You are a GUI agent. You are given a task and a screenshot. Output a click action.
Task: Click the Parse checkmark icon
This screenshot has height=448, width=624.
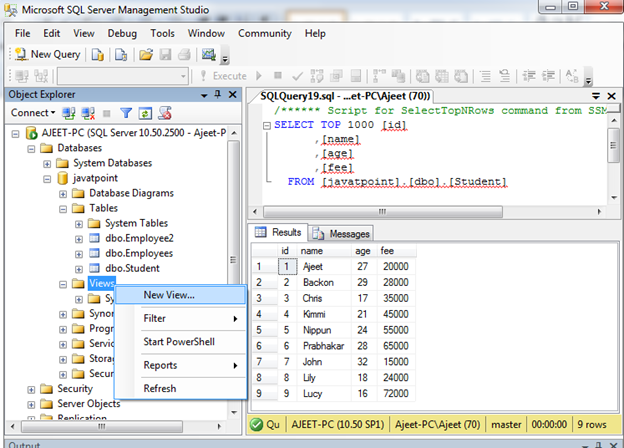tap(297, 76)
